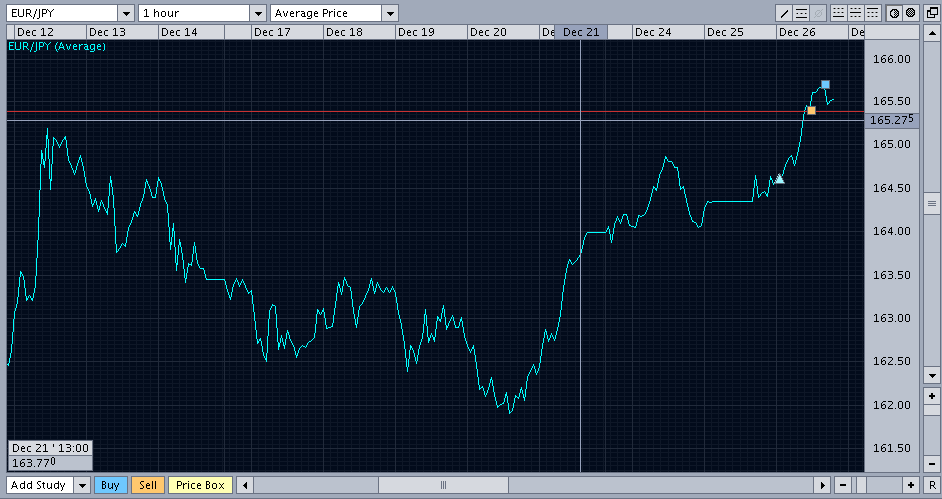Toggle line style with solid bottom line
The image size is (942, 499).
[839, 13]
